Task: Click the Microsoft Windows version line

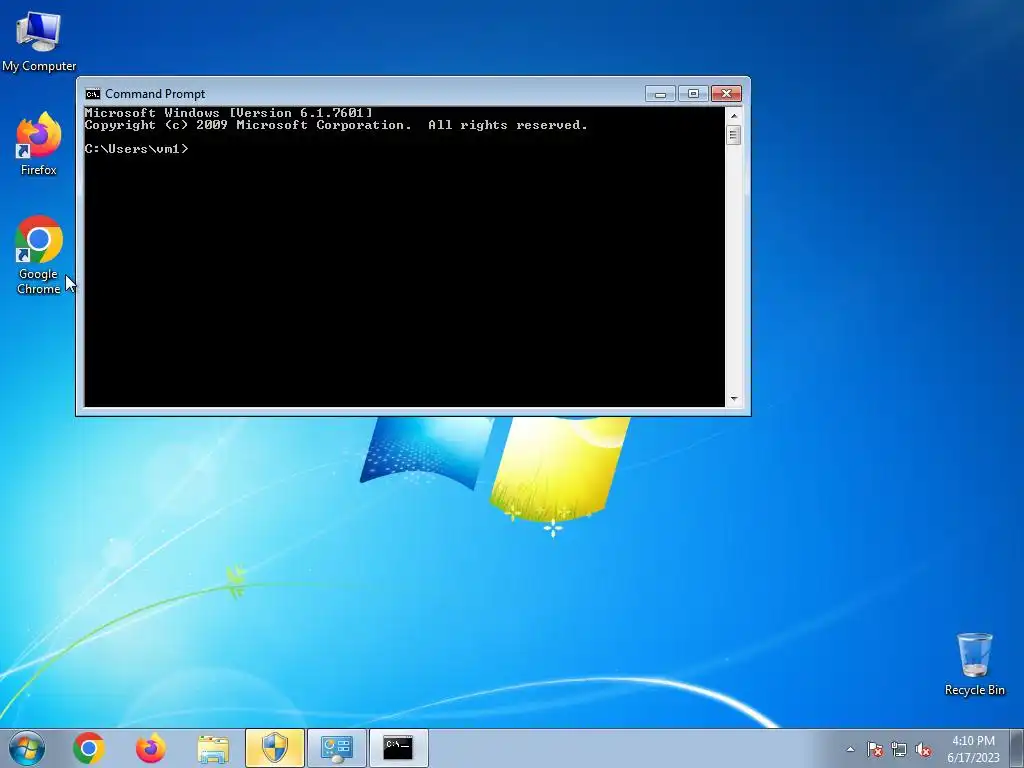Action: point(229,113)
